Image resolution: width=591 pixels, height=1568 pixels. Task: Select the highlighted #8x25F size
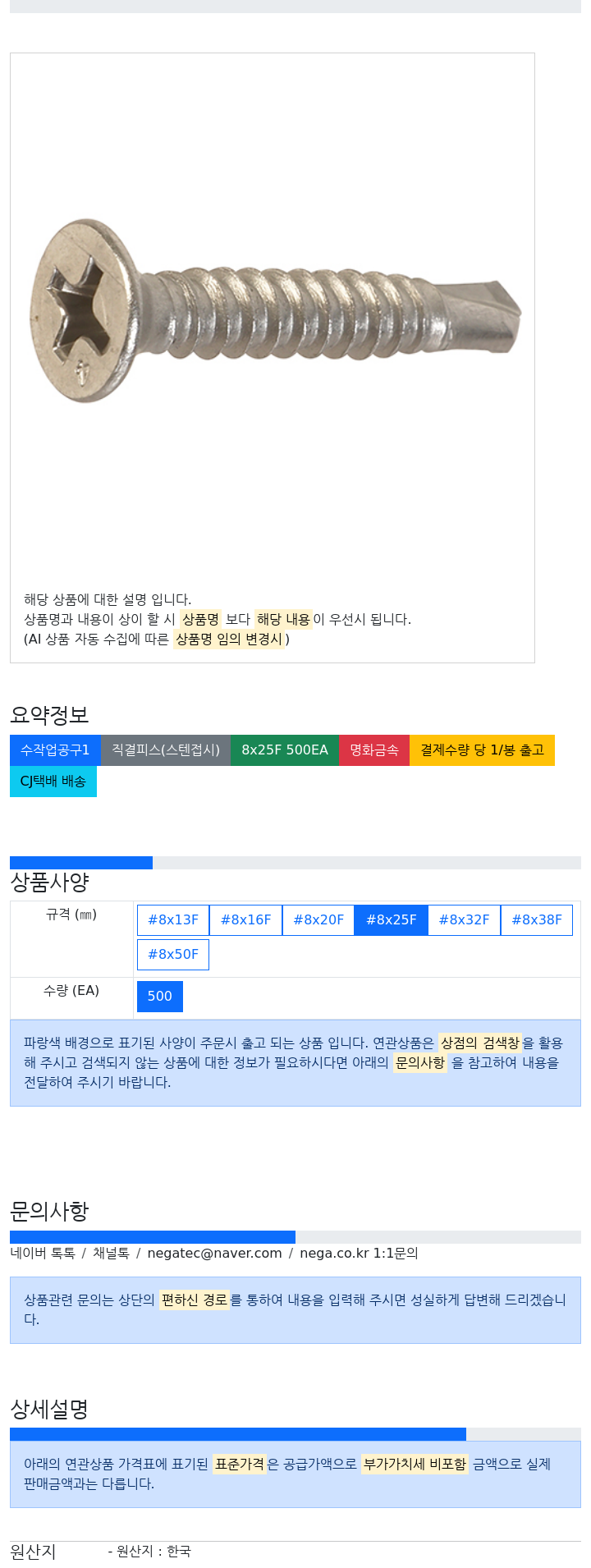(391, 920)
